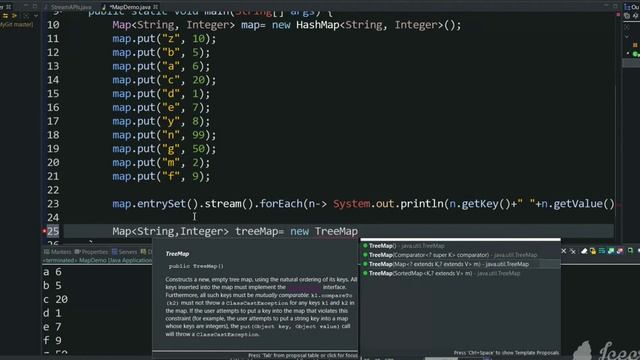The width and height of the screenshot is (640, 360).
Task: Click the terminated MapDemo Java Application label
Action: (97, 260)
